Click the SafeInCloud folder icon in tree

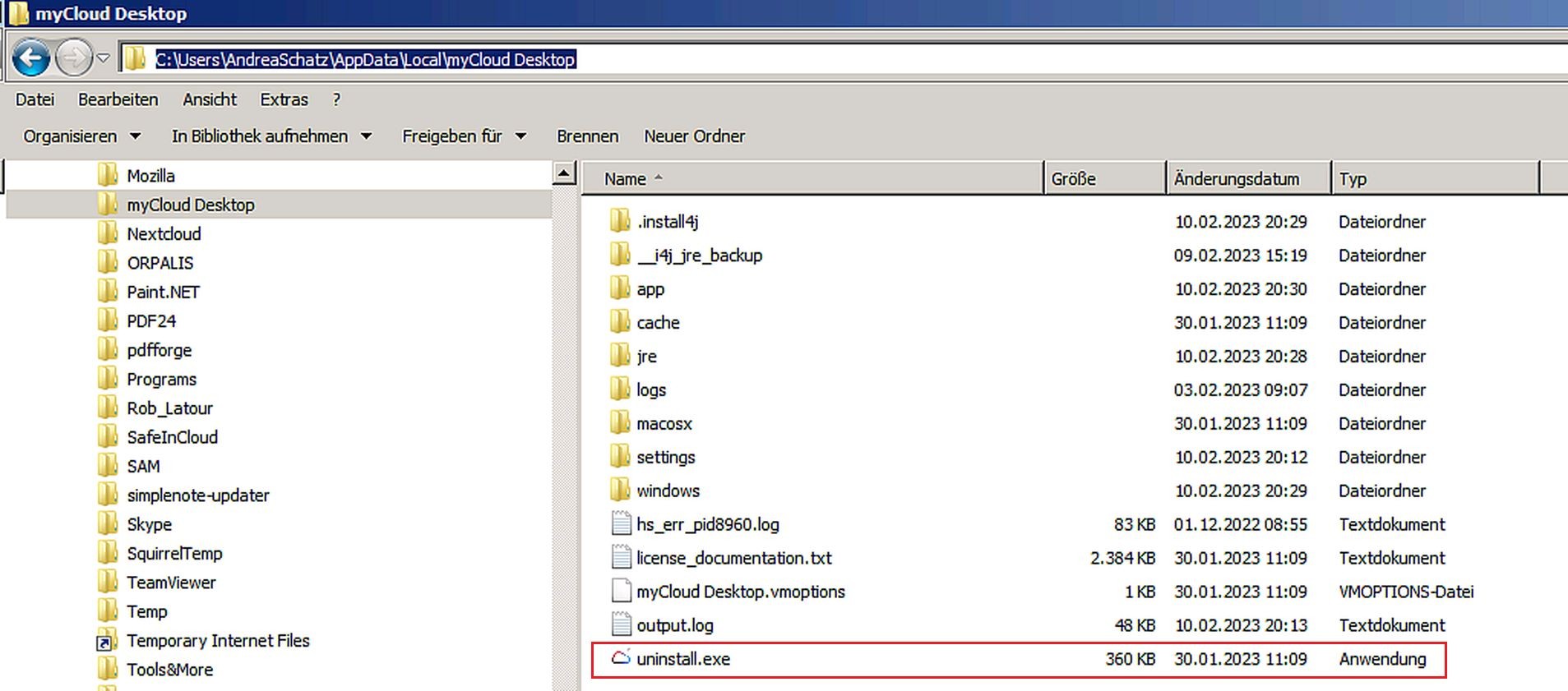(107, 437)
